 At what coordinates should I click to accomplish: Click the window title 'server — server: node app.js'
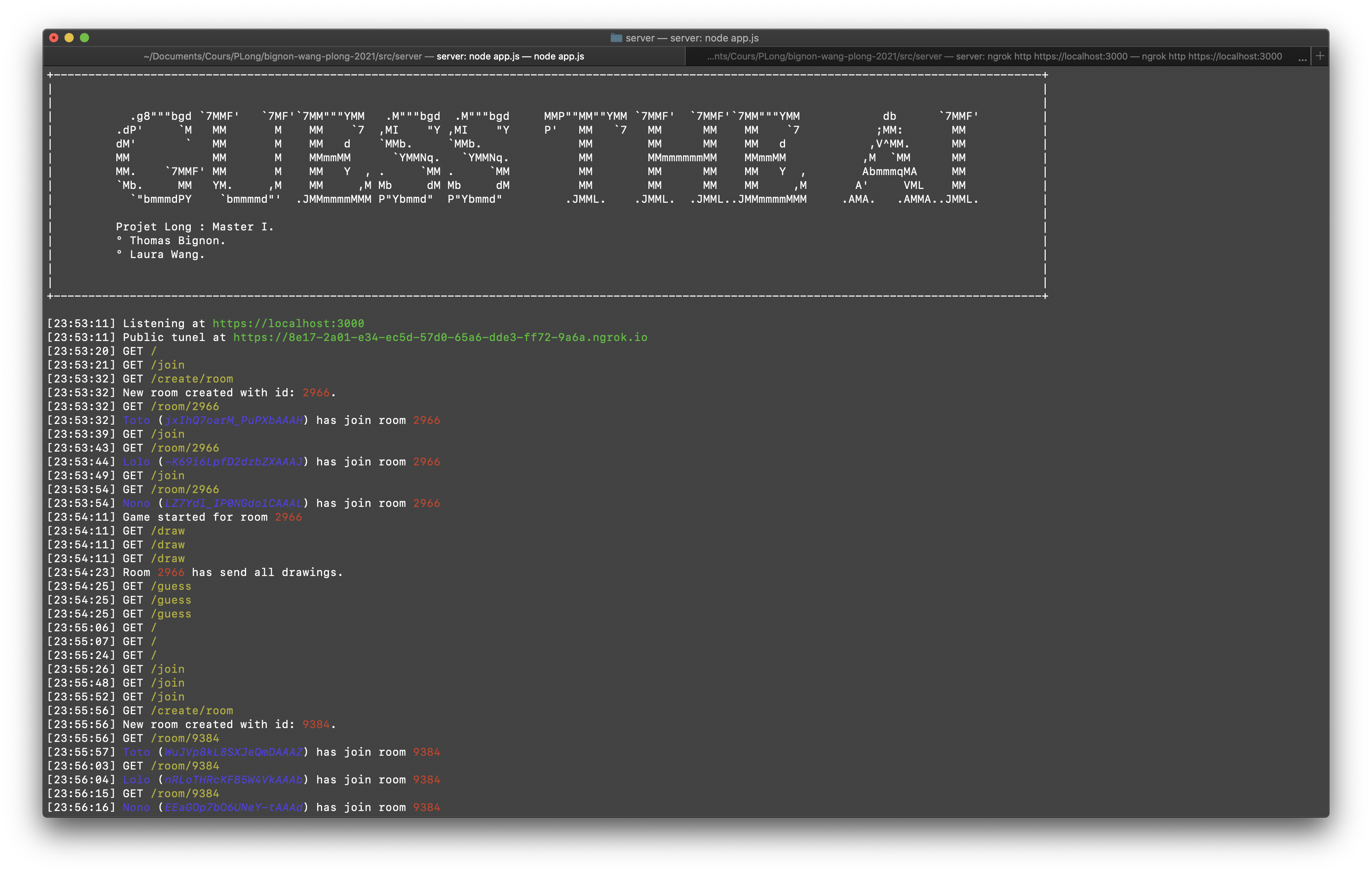[x=692, y=38]
